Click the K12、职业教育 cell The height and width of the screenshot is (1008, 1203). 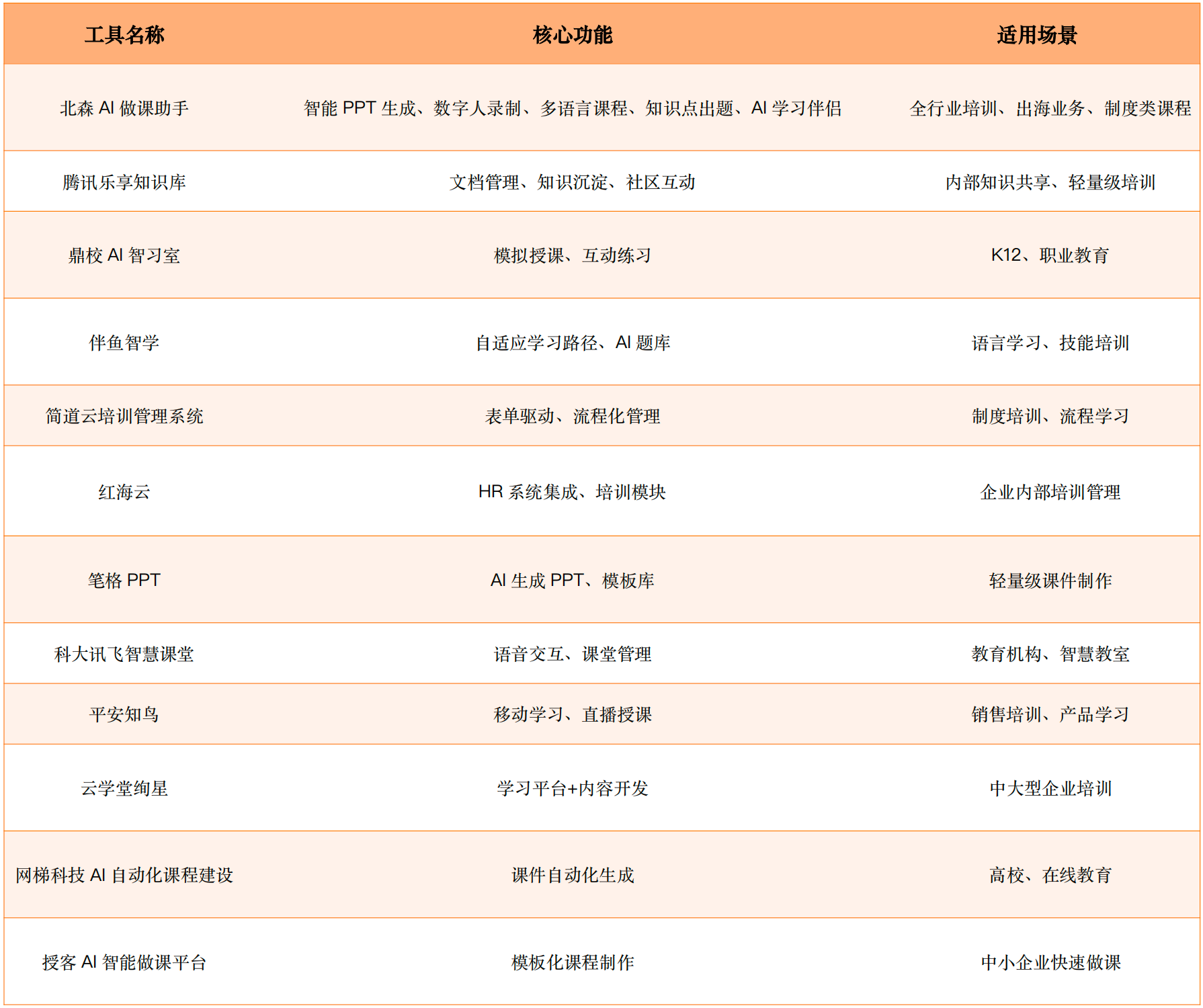[x=1050, y=255]
